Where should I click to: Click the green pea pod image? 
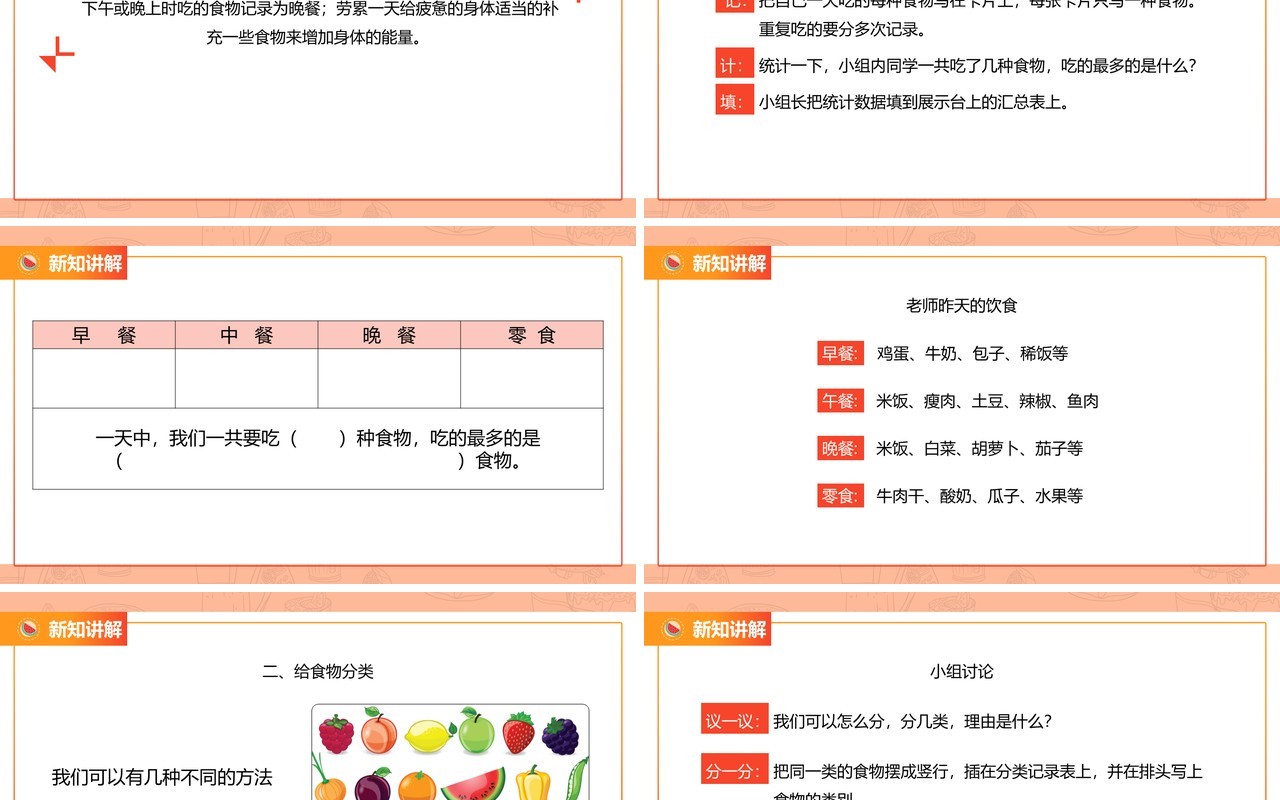(576, 780)
